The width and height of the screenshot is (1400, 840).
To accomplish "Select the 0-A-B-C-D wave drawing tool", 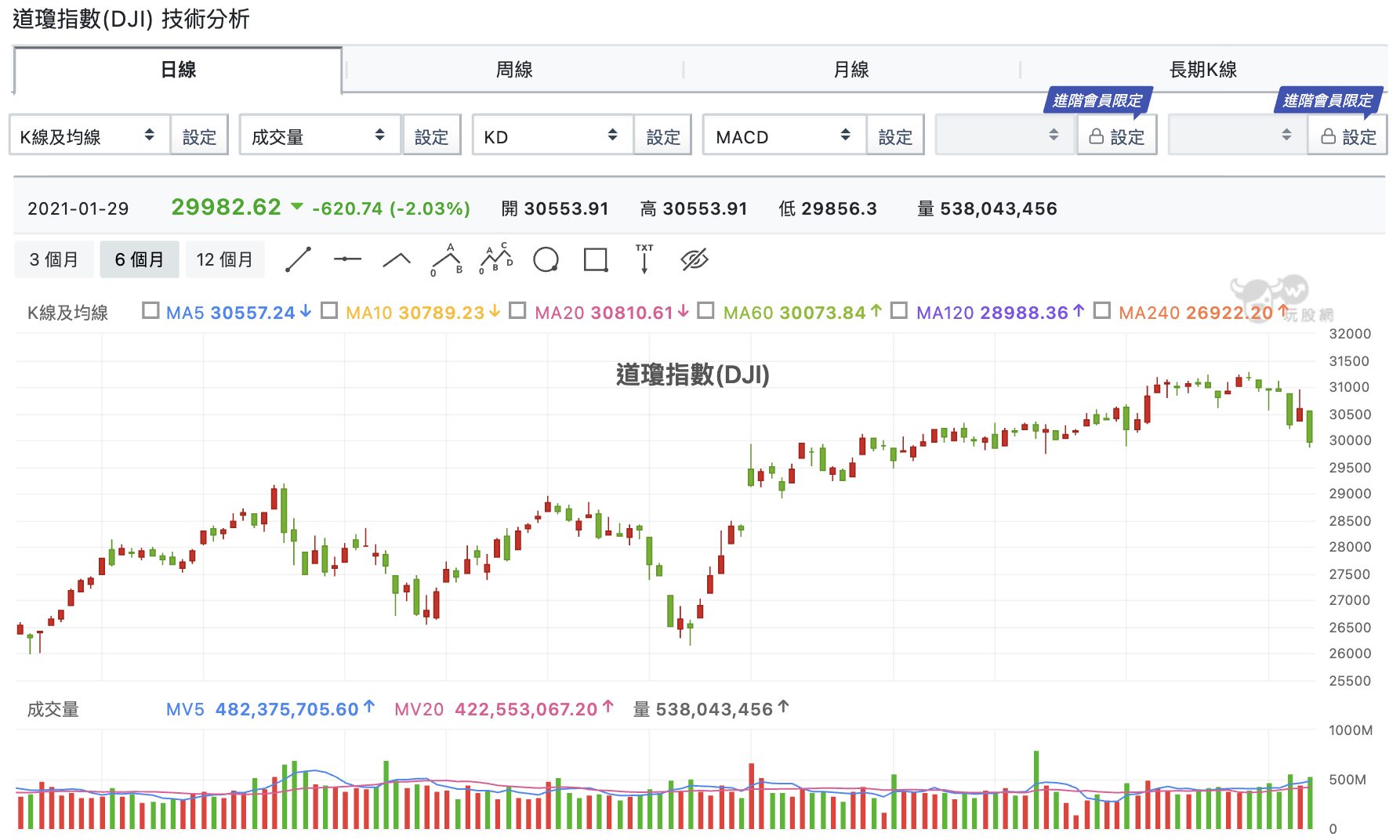I will 496,259.
